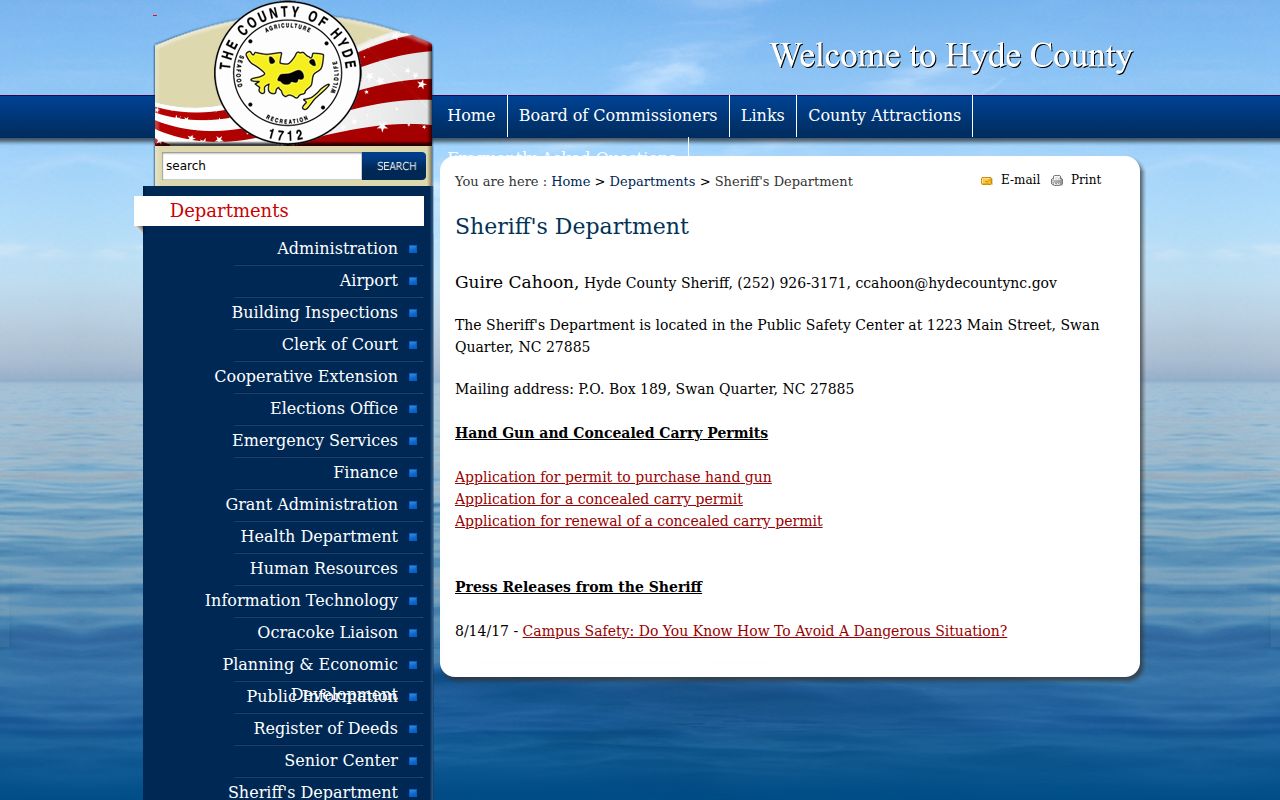Click the Print printer icon
The height and width of the screenshot is (800, 1280).
coord(1057,181)
